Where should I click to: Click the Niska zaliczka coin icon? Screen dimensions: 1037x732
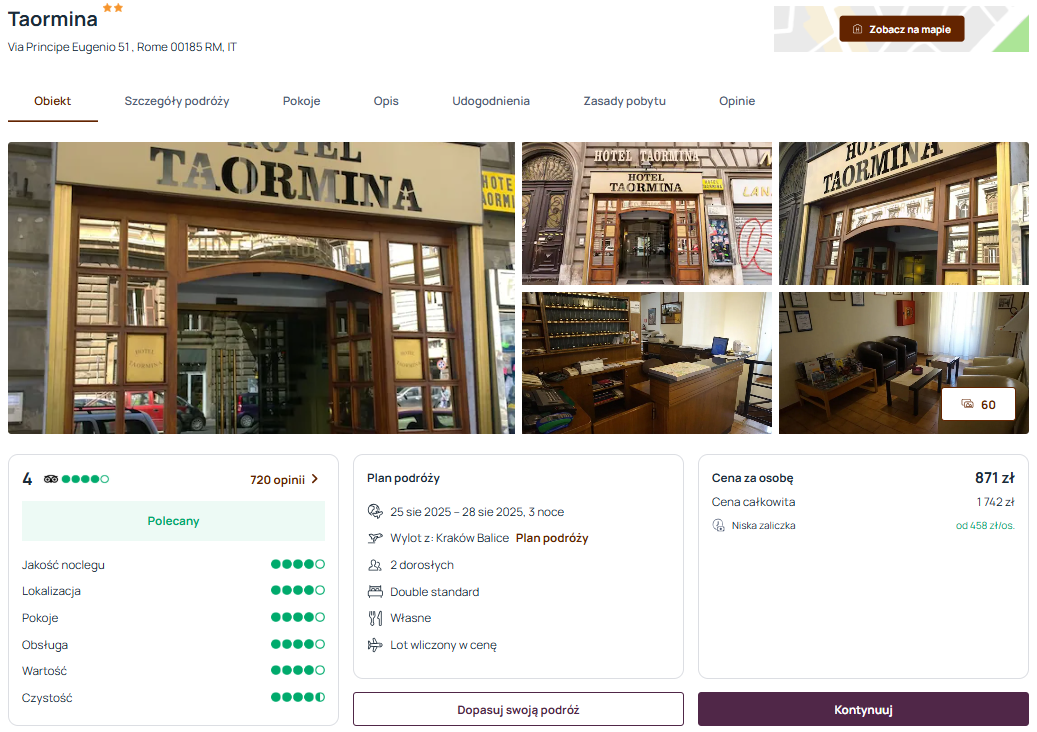(718, 526)
